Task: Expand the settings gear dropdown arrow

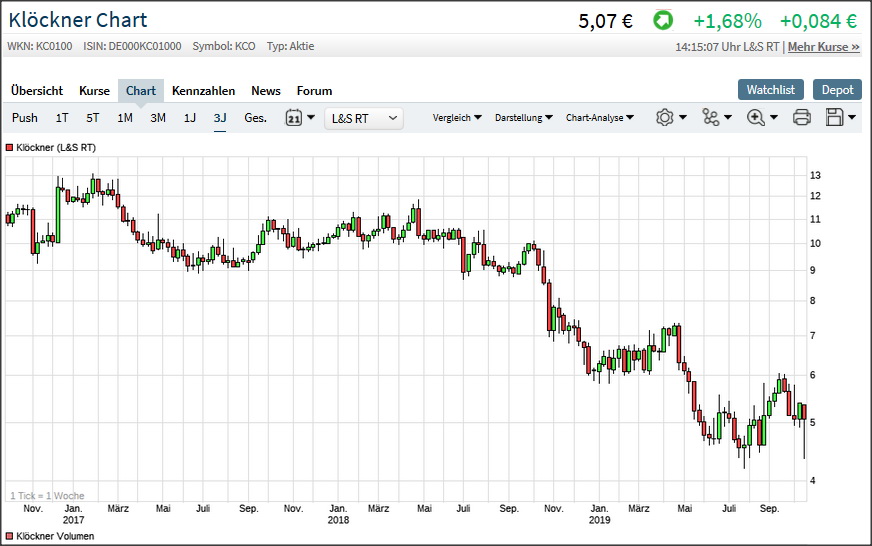Action: [683, 117]
